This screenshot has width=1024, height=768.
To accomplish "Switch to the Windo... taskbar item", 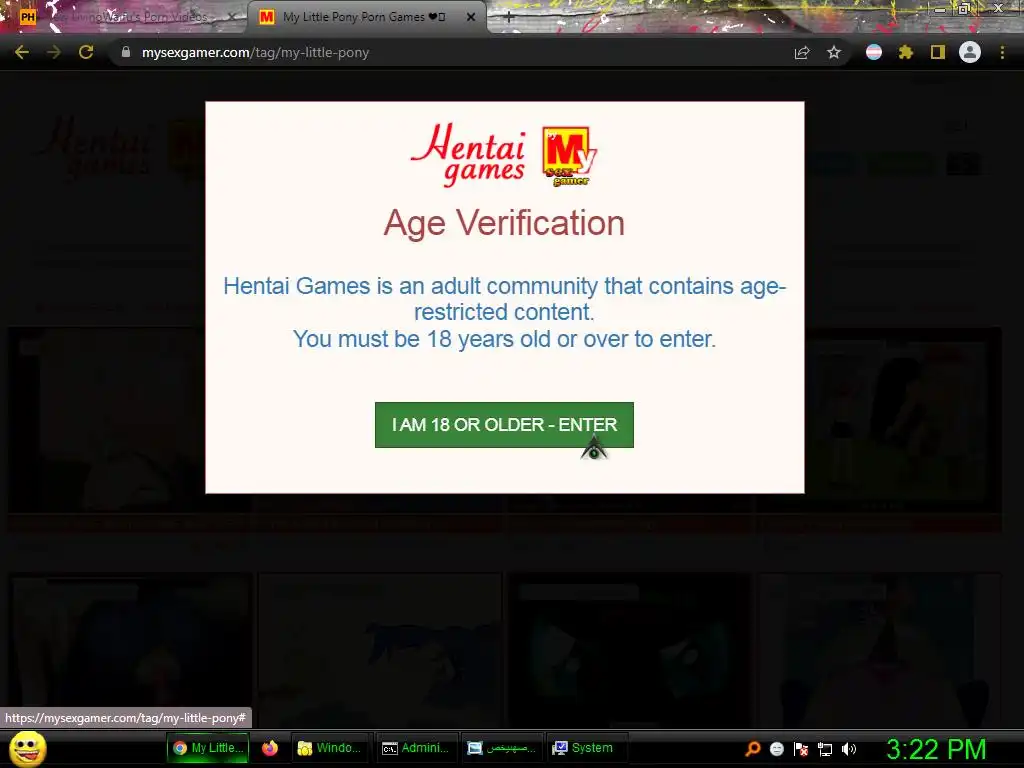I will tap(330, 748).
